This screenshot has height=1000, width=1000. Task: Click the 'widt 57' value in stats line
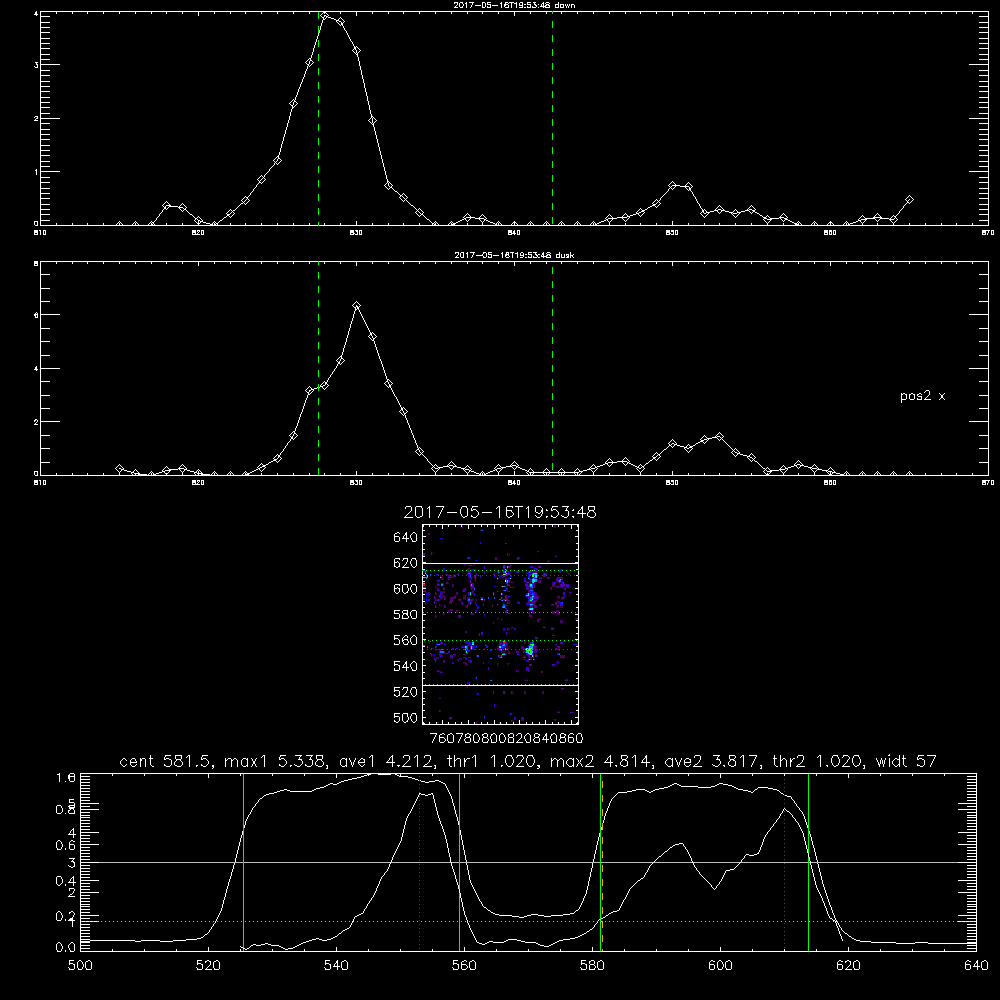click(x=906, y=761)
